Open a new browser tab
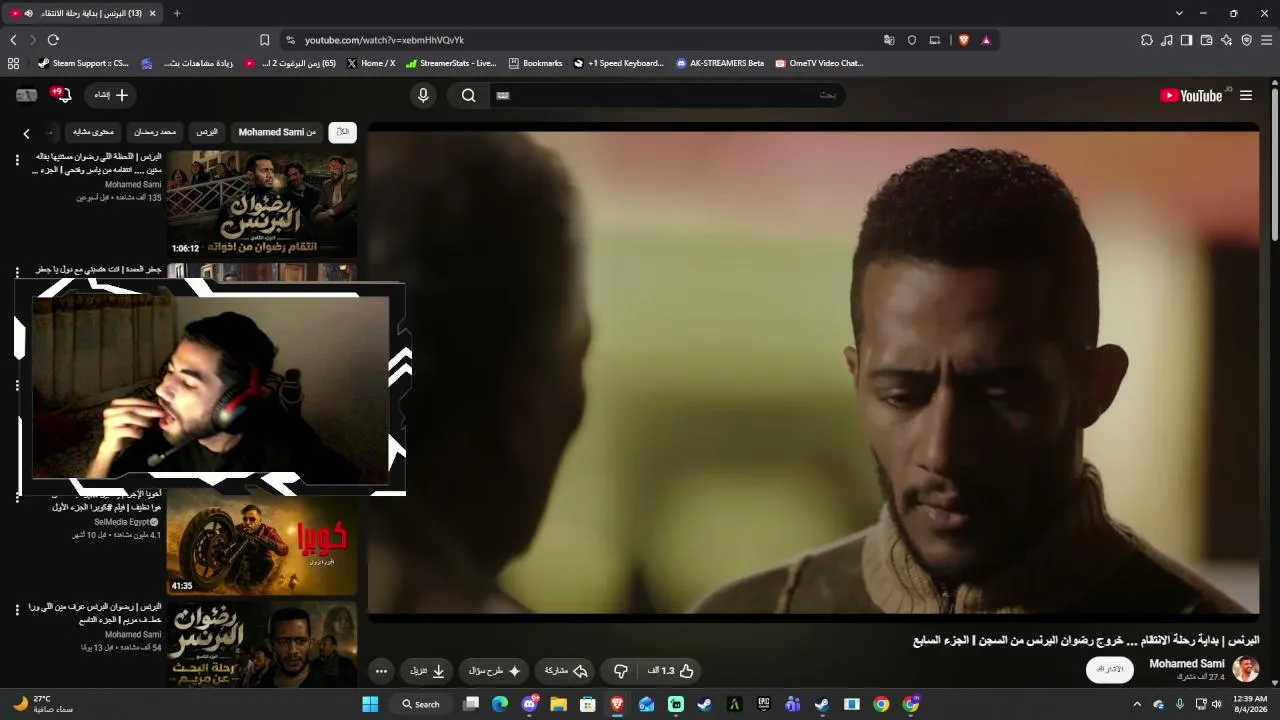Image resolution: width=1280 pixels, height=720 pixels. pos(177,13)
